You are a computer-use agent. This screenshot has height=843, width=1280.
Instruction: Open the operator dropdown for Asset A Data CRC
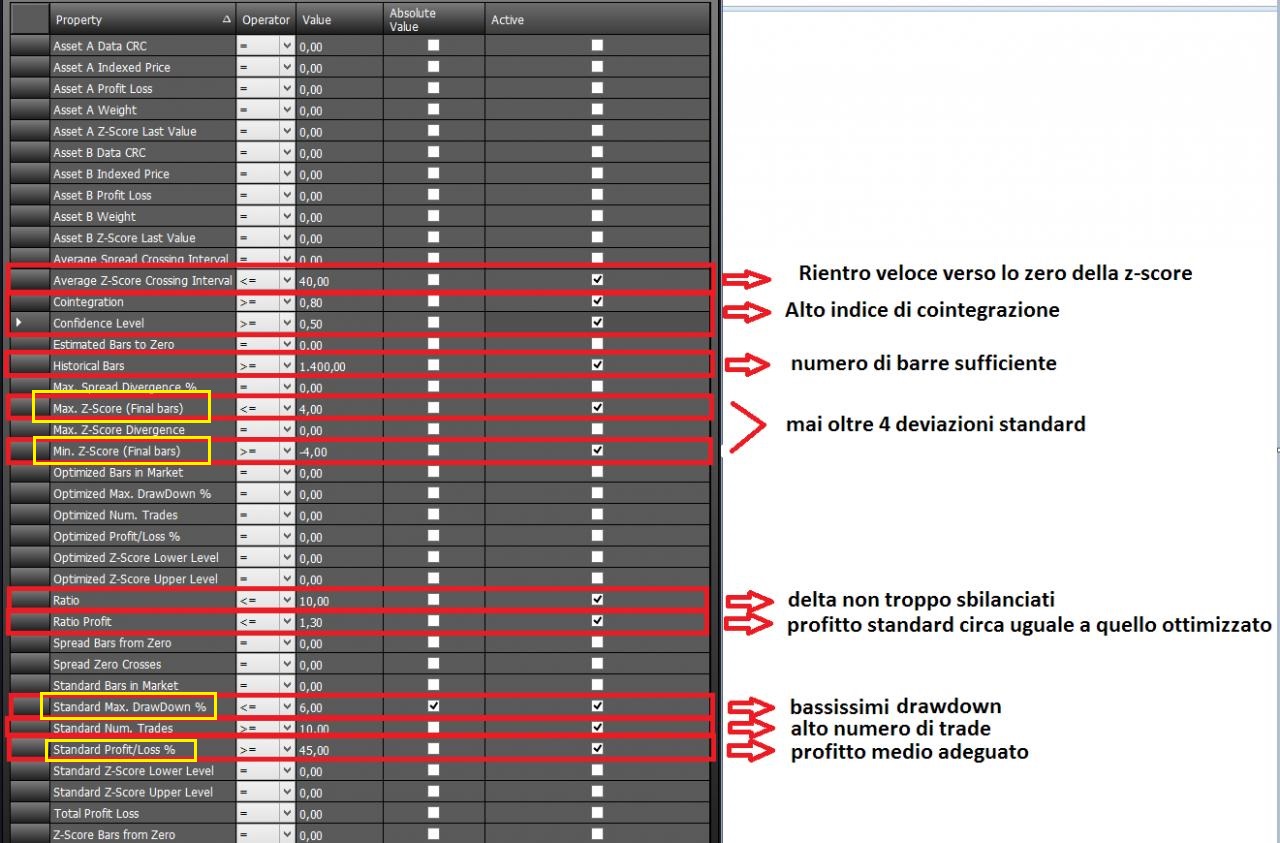288,46
